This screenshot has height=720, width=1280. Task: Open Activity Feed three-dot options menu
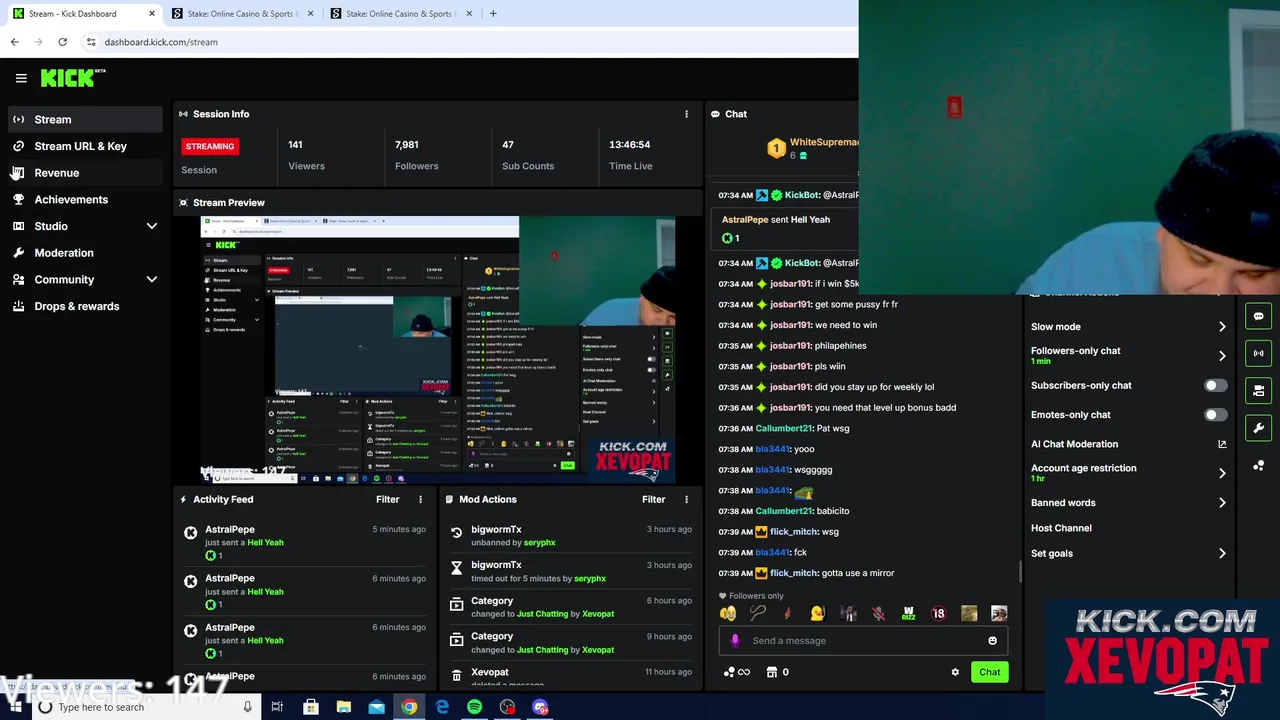point(420,499)
